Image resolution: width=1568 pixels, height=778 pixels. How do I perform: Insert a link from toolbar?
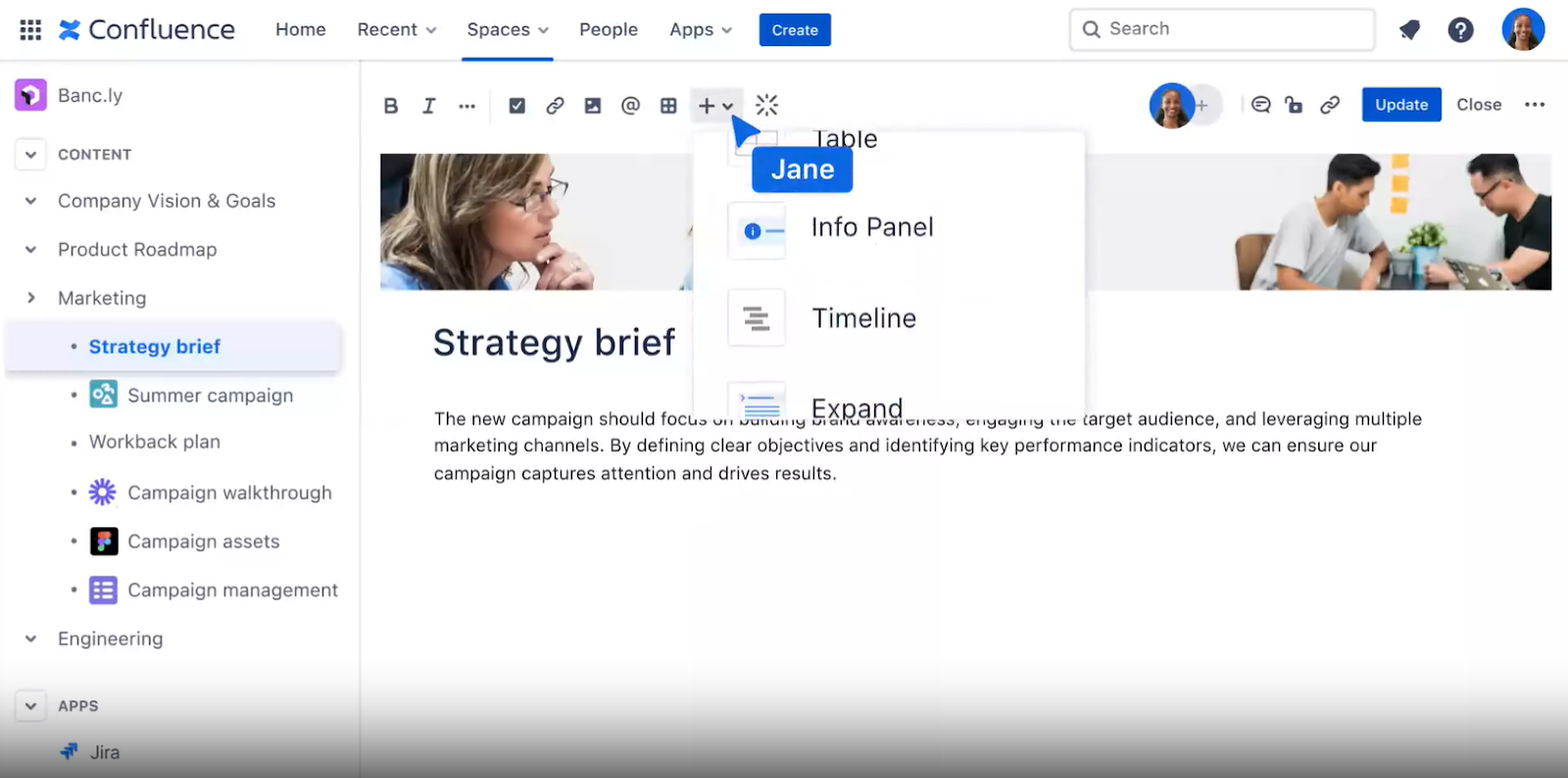click(555, 106)
